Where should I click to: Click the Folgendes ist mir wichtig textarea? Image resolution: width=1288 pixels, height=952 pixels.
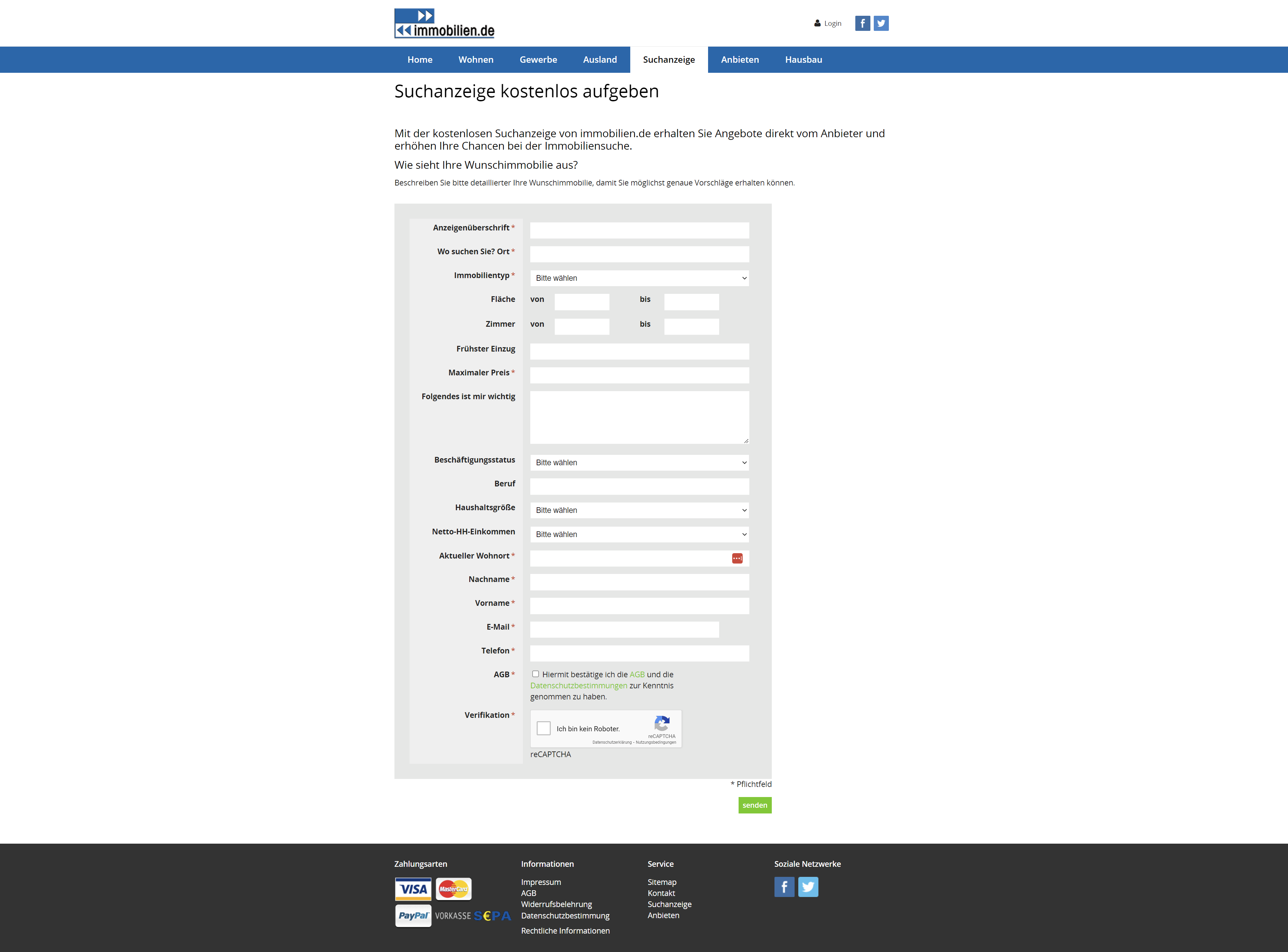639,417
